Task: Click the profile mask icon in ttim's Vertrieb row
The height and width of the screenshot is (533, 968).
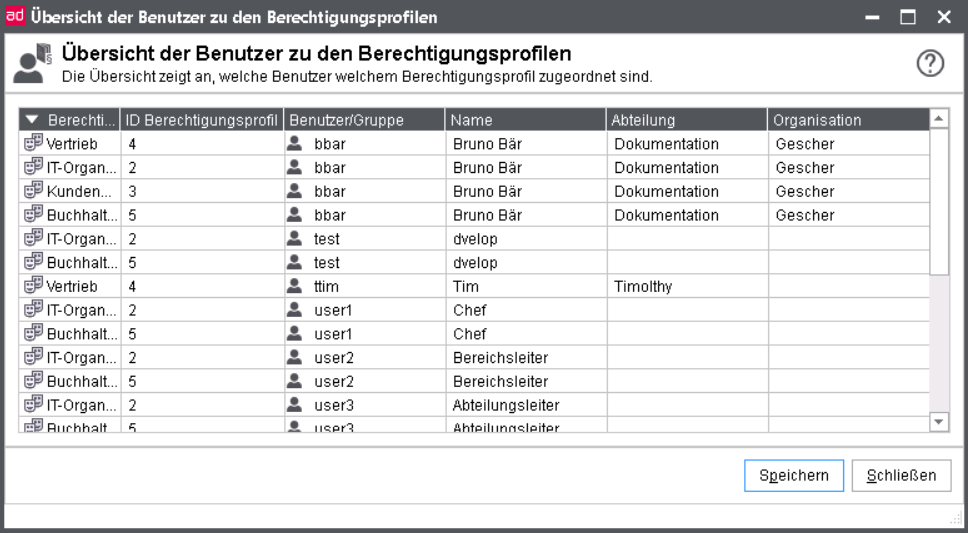Action: (x=33, y=286)
